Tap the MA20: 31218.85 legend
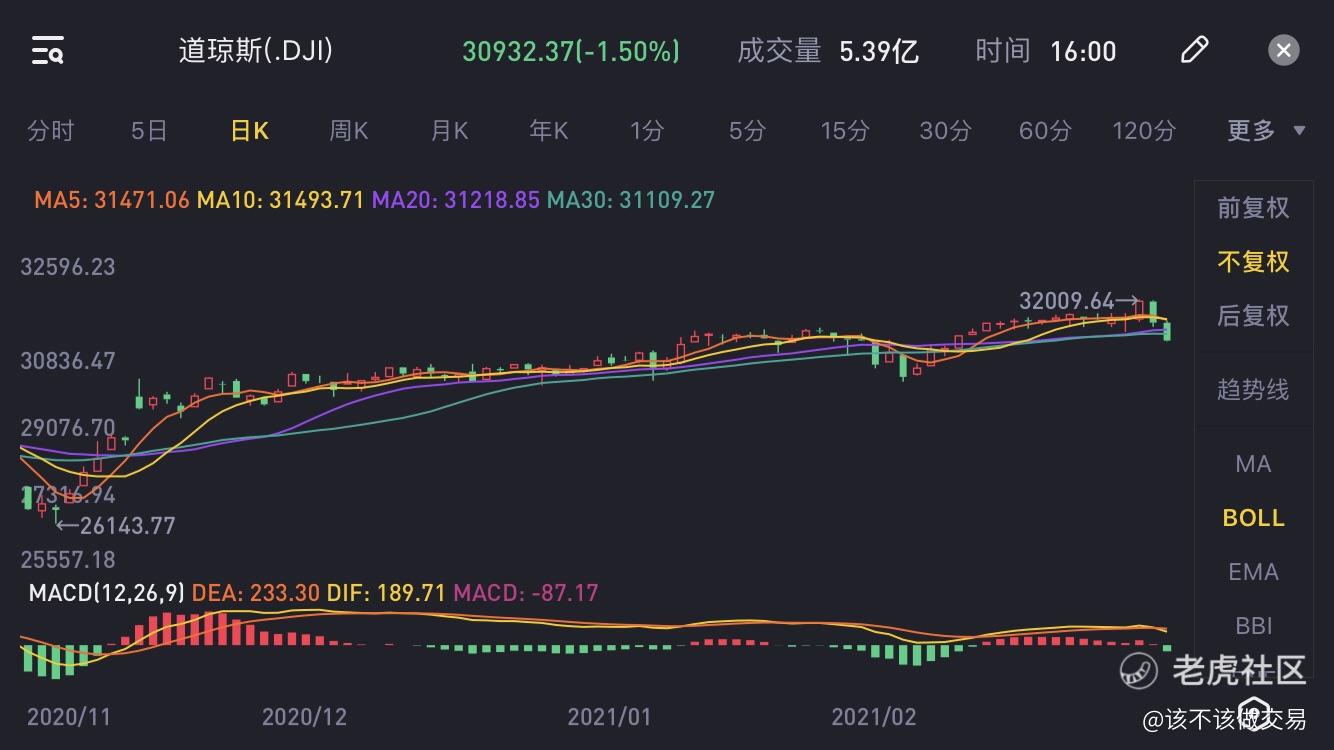 point(457,200)
